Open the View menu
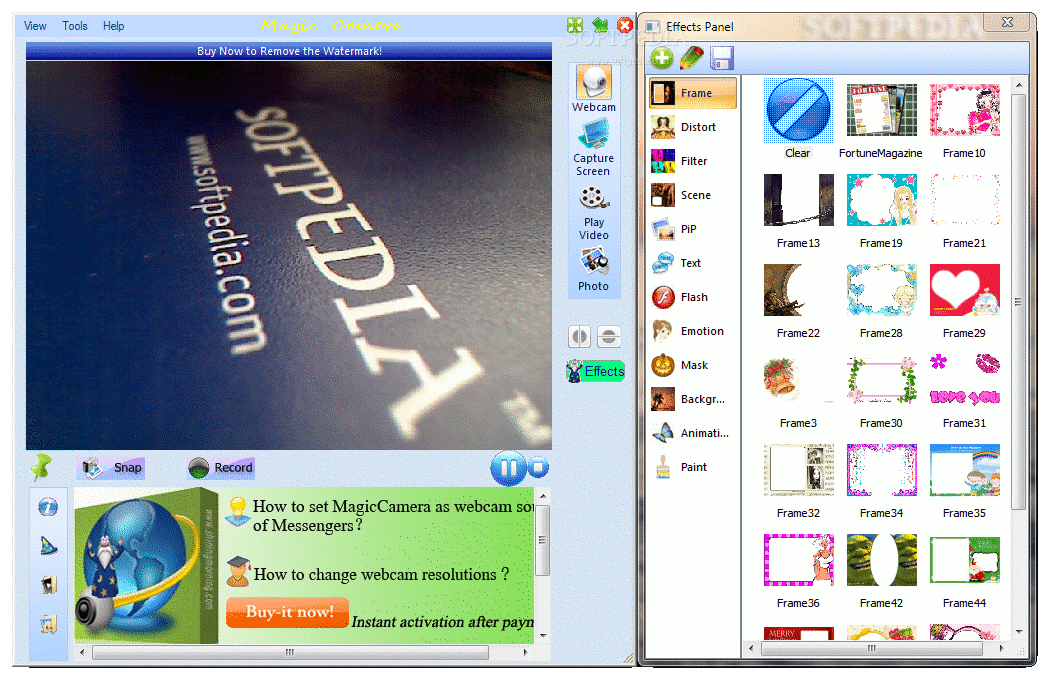This screenshot has width=1057, height=687. (35, 26)
